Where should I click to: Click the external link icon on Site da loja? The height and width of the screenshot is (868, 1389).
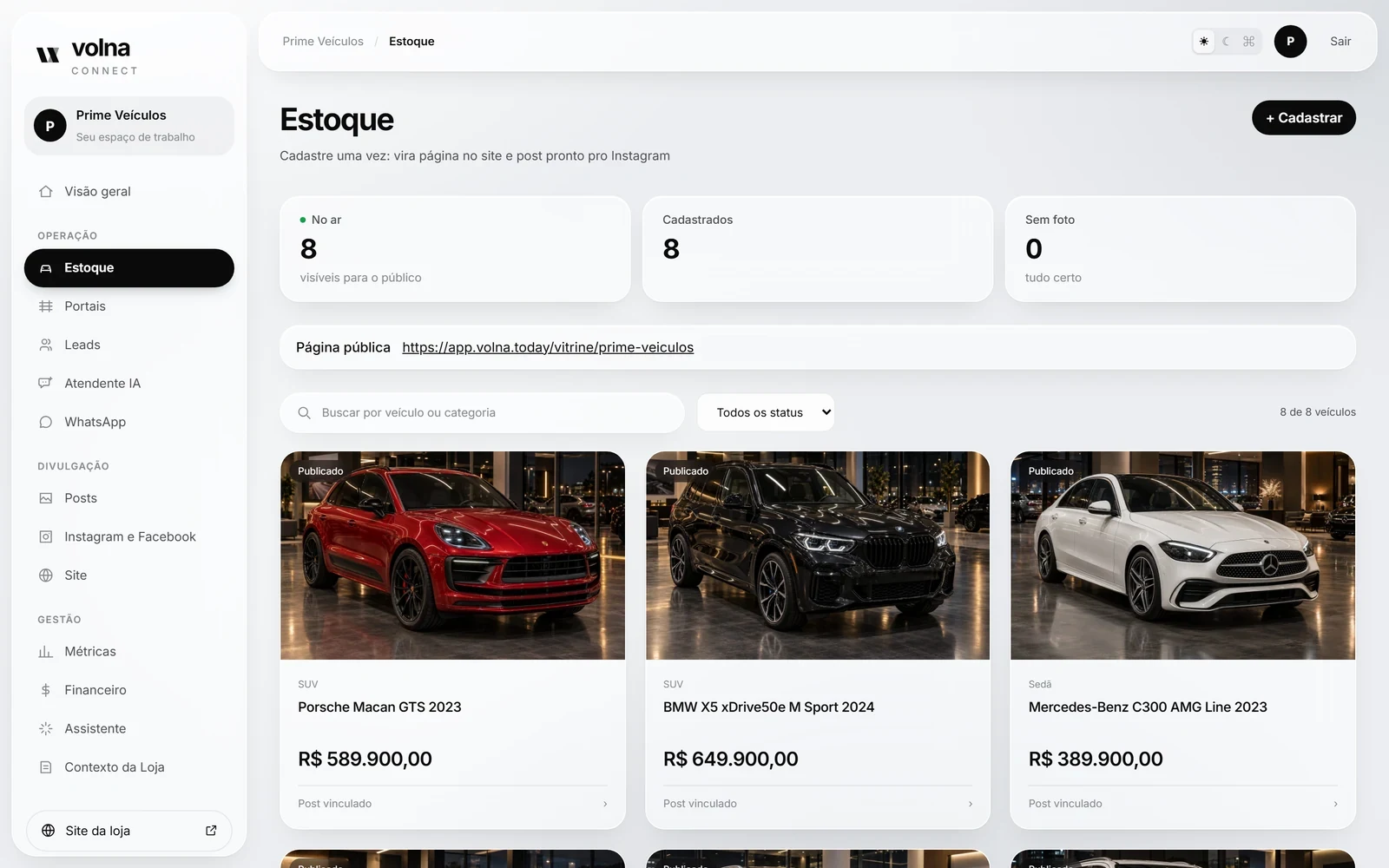(x=211, y=831)
